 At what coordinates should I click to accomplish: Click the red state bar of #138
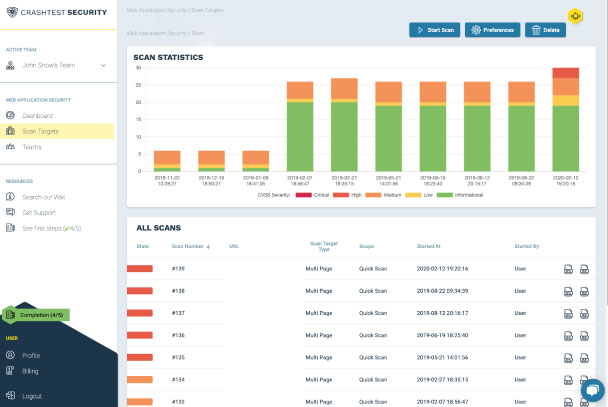click(x=140, y=291)
